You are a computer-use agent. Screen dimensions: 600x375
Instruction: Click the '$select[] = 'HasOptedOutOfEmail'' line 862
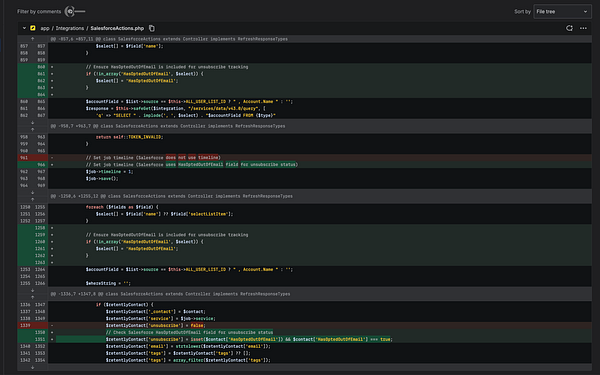point(137,81)
